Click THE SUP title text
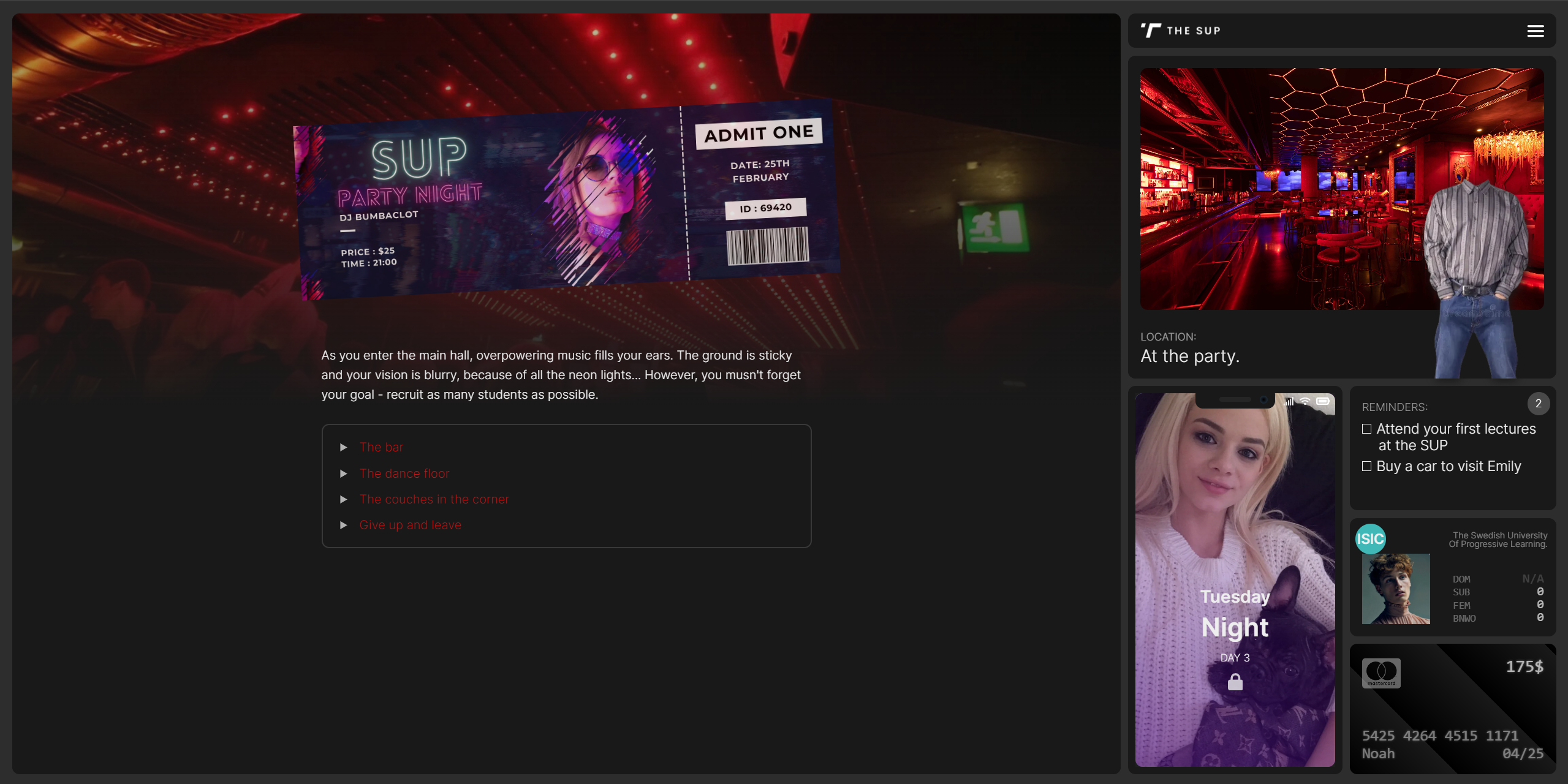This screenshot has width=1568, height=784. [1193, 31]
